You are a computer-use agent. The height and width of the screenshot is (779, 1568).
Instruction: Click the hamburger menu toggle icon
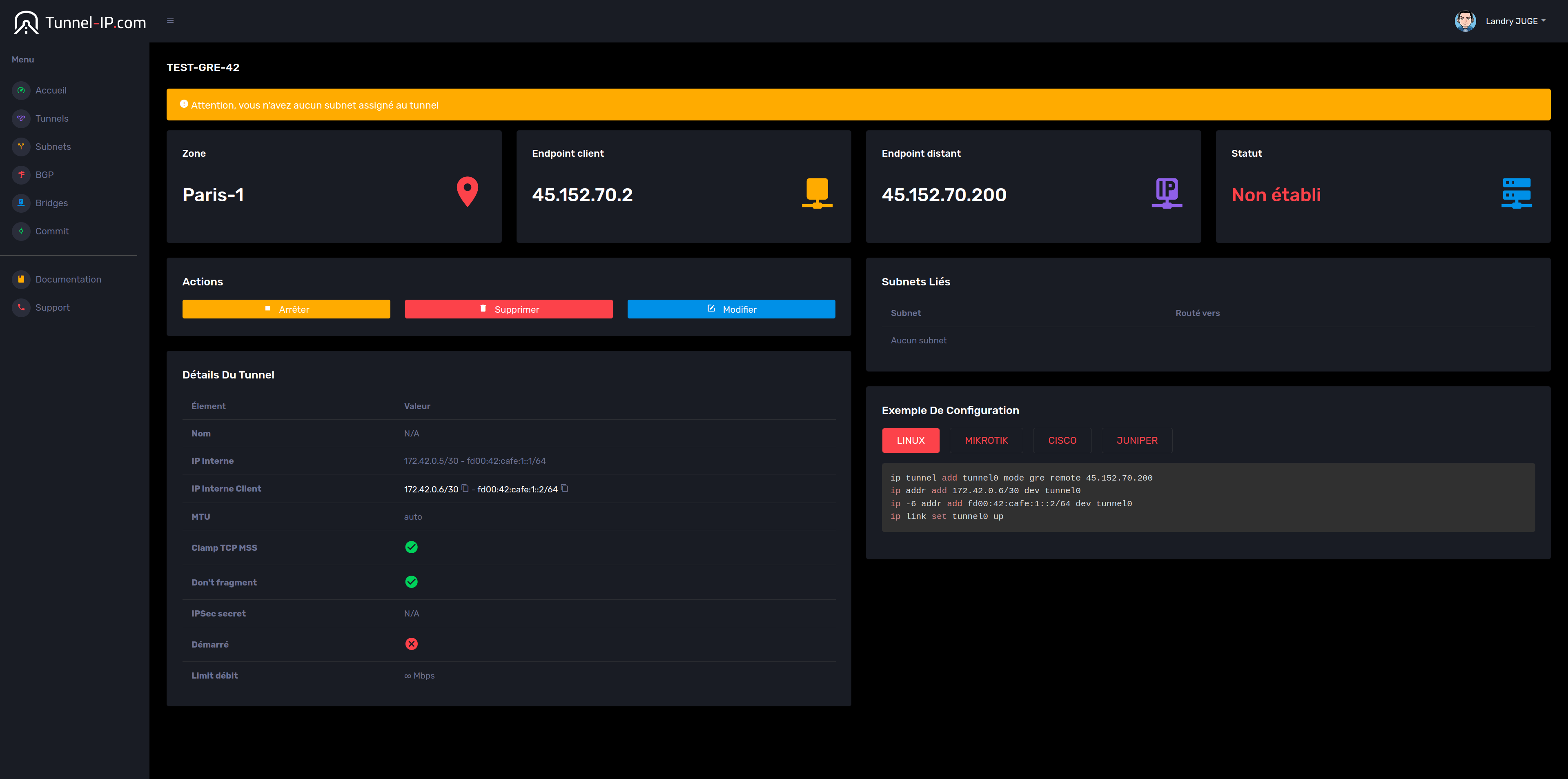[170, 21]
